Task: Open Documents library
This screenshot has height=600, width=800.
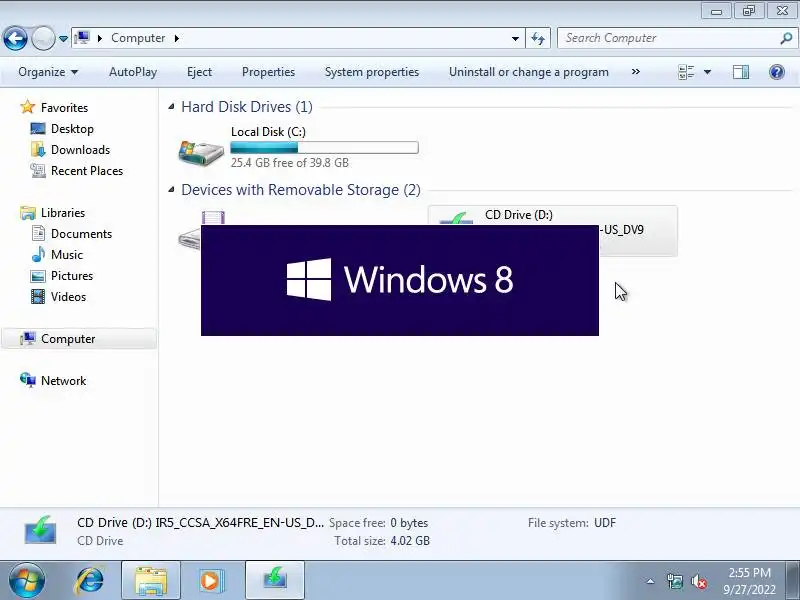Action: coord(81,234)
